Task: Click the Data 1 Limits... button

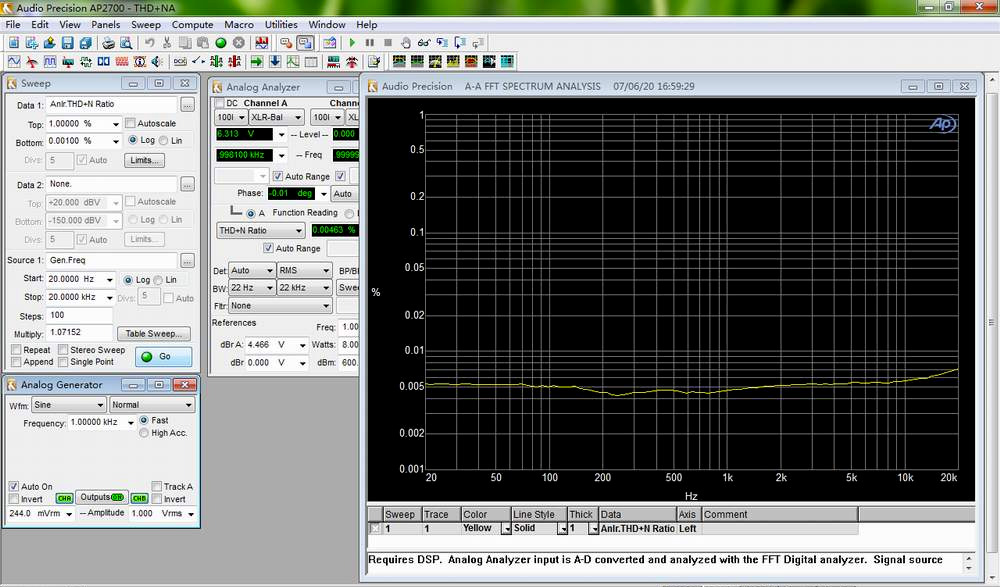Action: [144, 160]
